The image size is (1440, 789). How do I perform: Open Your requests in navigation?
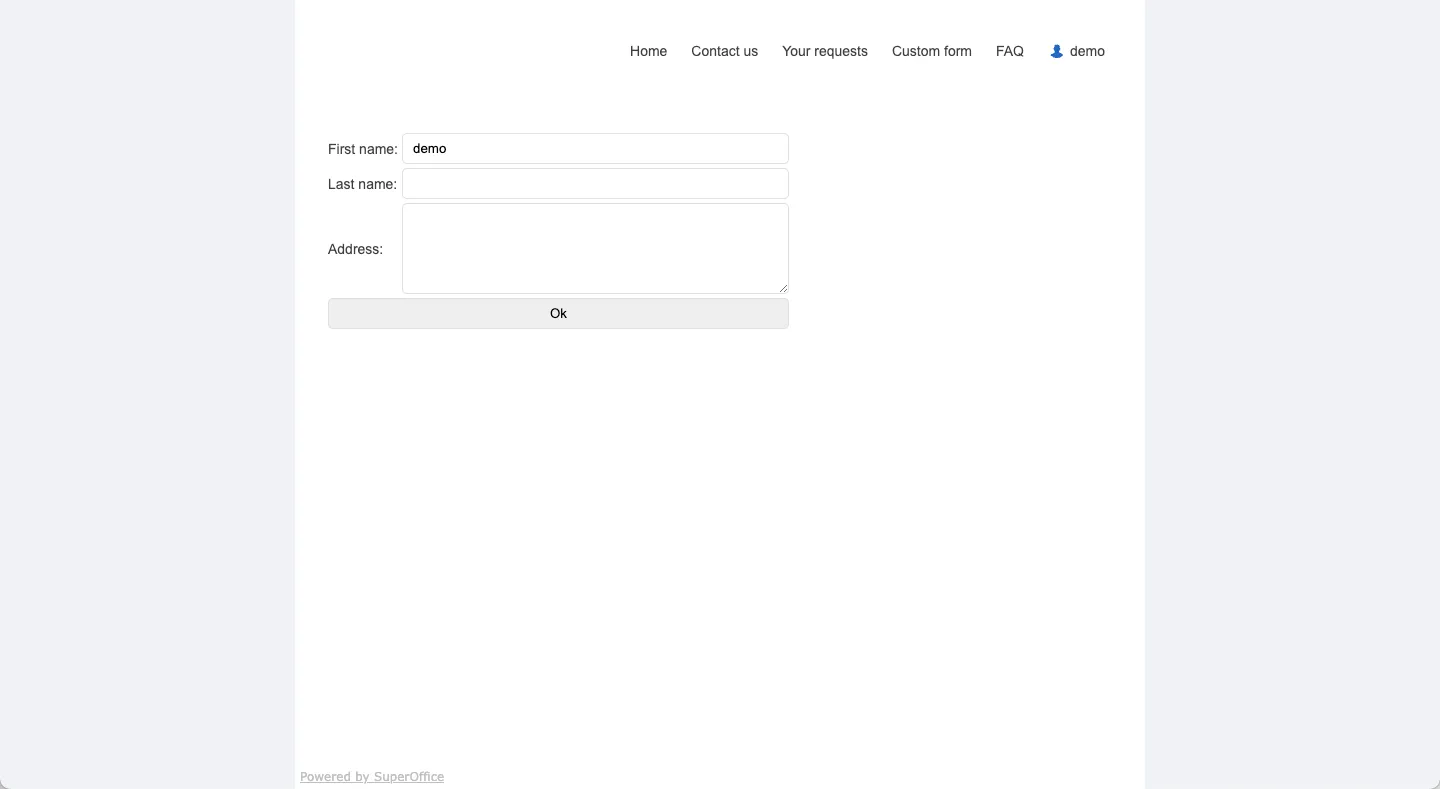(824, 51)
